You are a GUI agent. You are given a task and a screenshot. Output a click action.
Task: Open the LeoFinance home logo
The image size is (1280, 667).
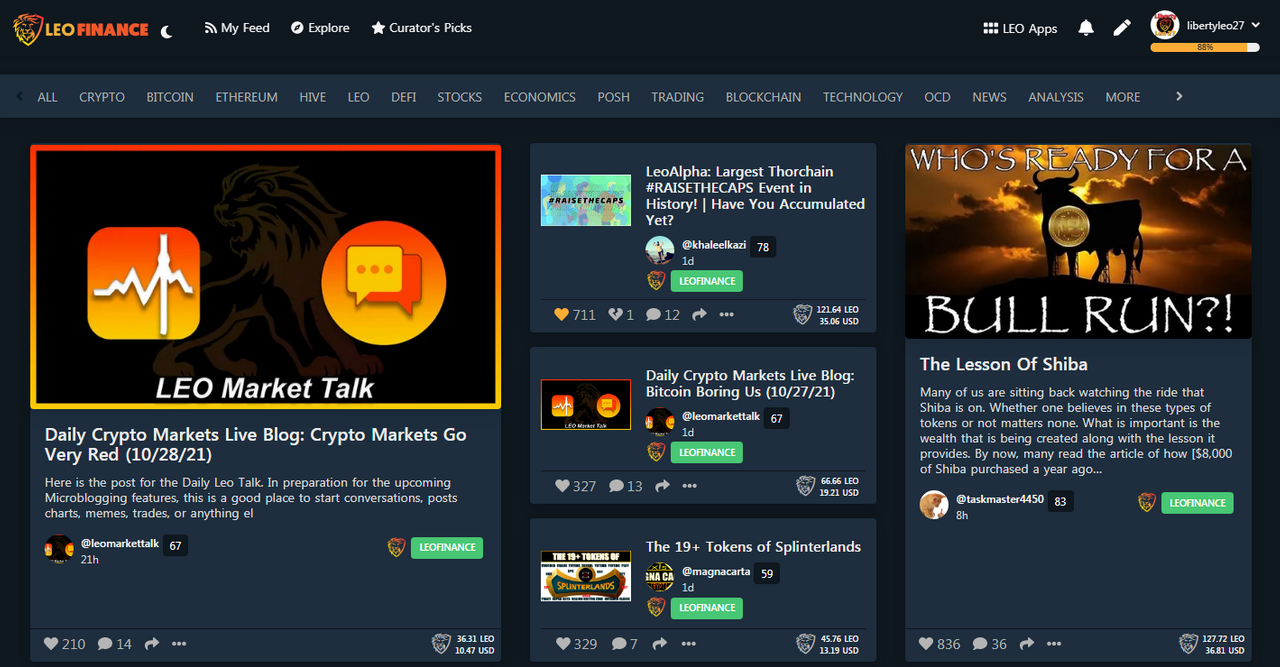tap(80, 29)
